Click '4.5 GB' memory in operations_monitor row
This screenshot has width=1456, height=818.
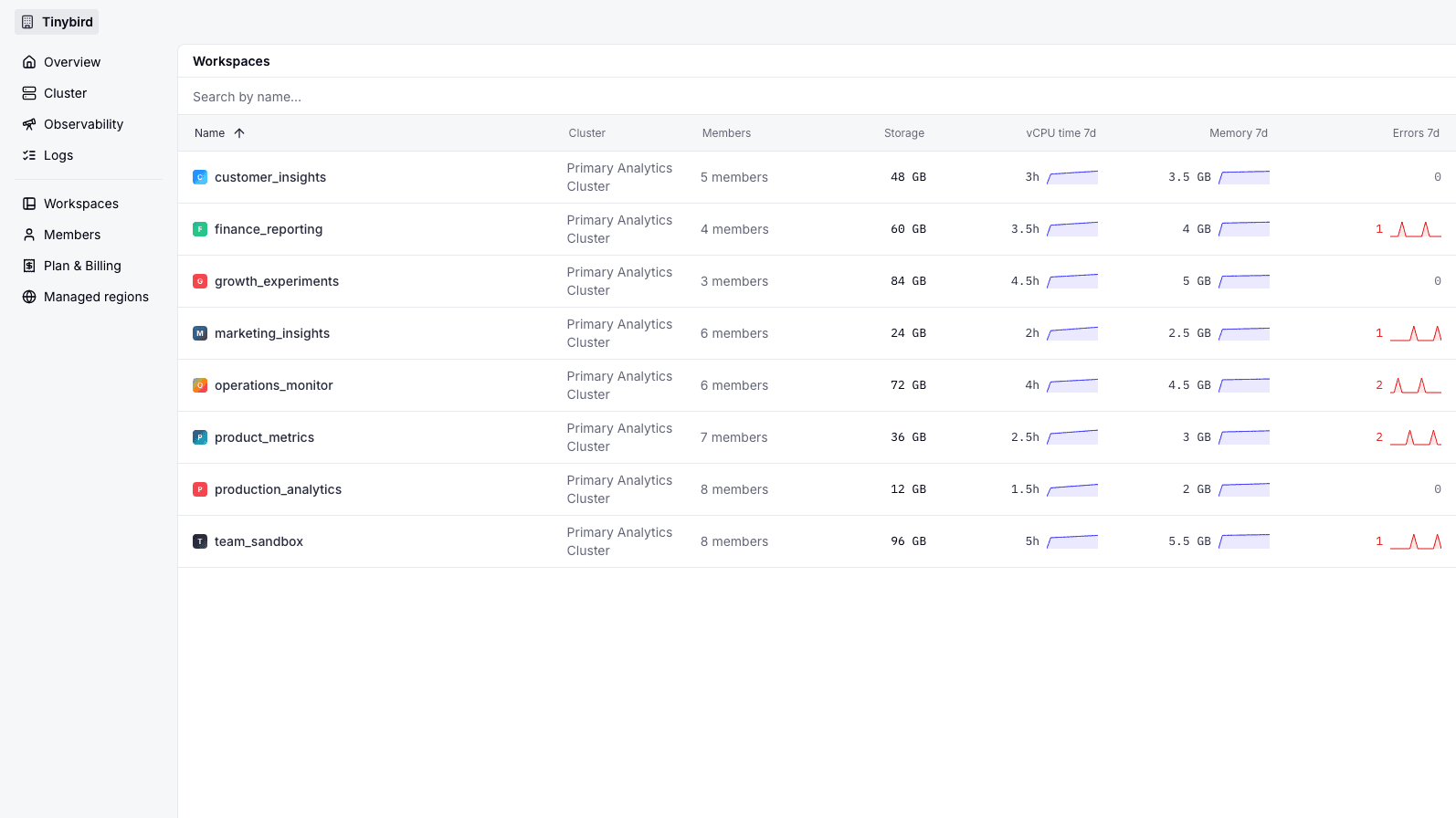1189,385
